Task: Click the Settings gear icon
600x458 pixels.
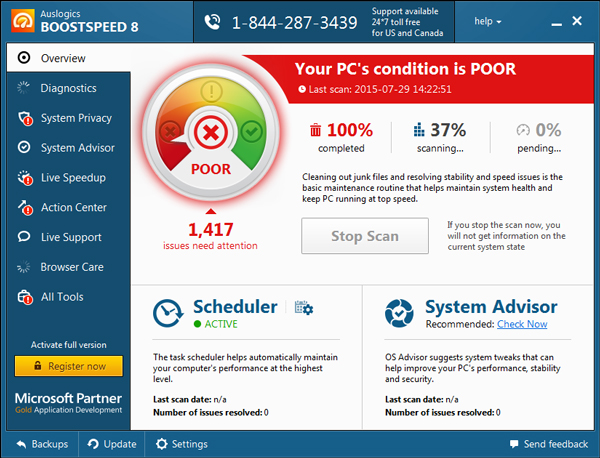Action: [x=161, y=444]
